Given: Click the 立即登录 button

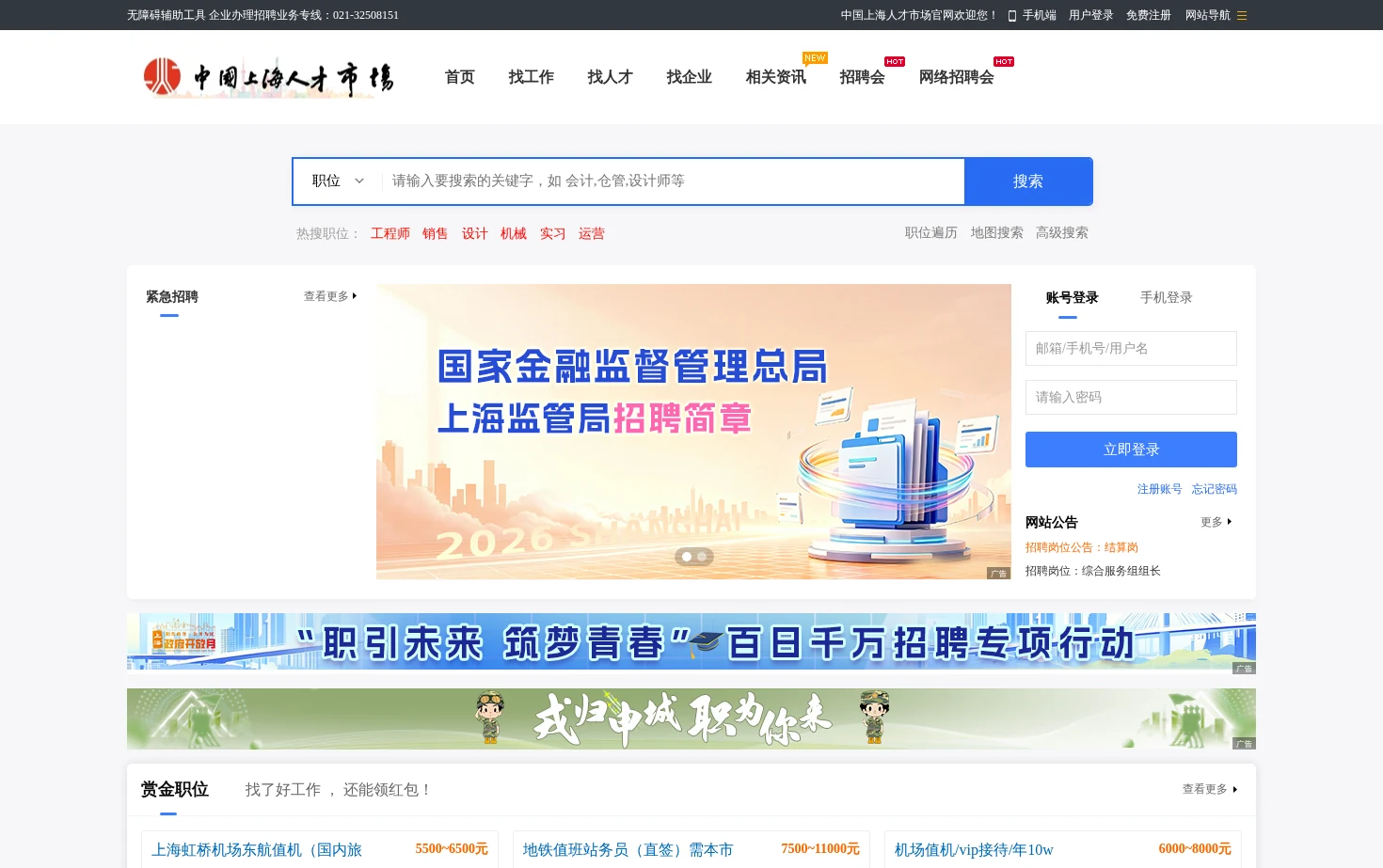Looking at the screenshot, I should [1131, 450].
